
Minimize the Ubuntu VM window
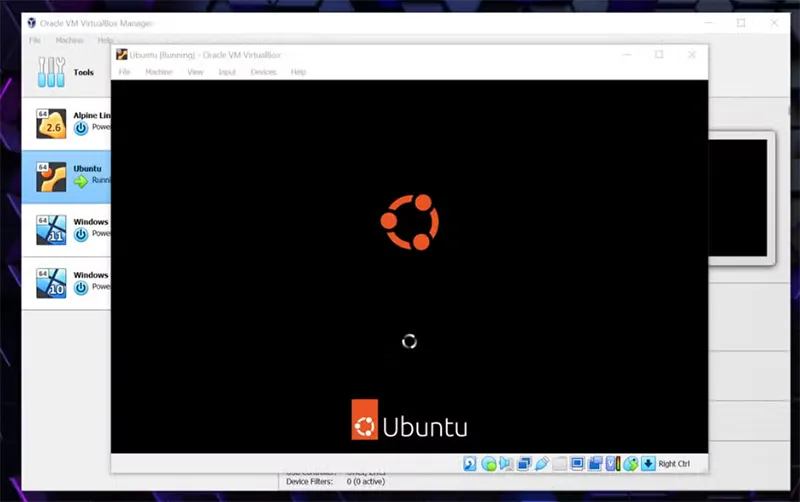pyautogui.click(x=627, y=55)
